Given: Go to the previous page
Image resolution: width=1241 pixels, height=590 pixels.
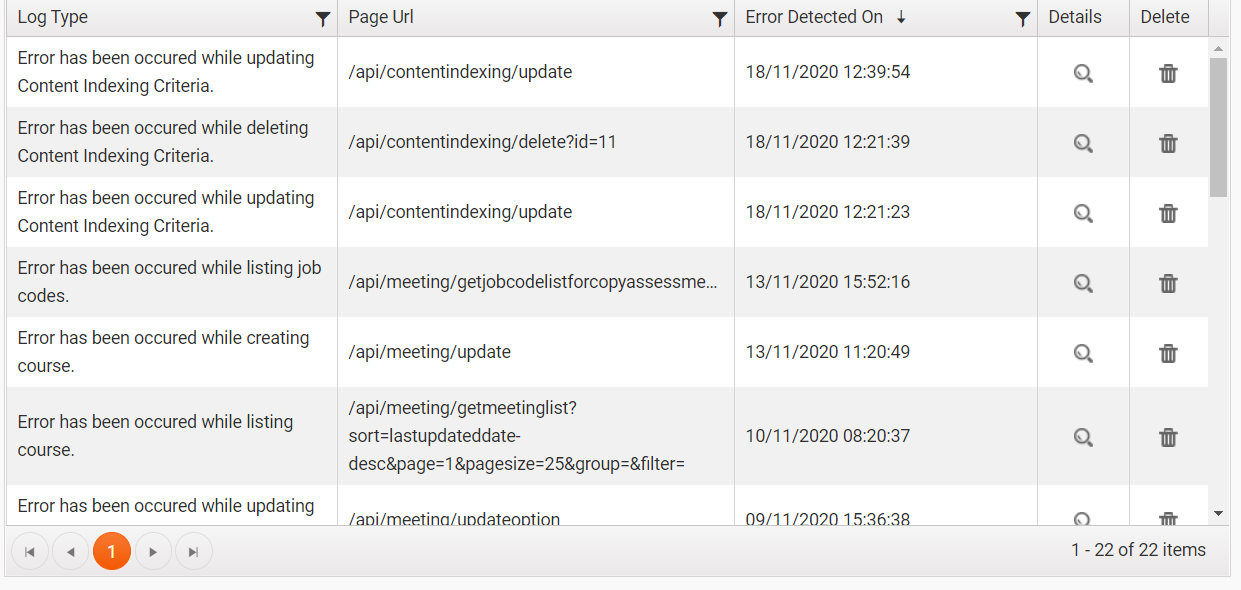Looking at the screenshot, I should (x=71, y=551).
